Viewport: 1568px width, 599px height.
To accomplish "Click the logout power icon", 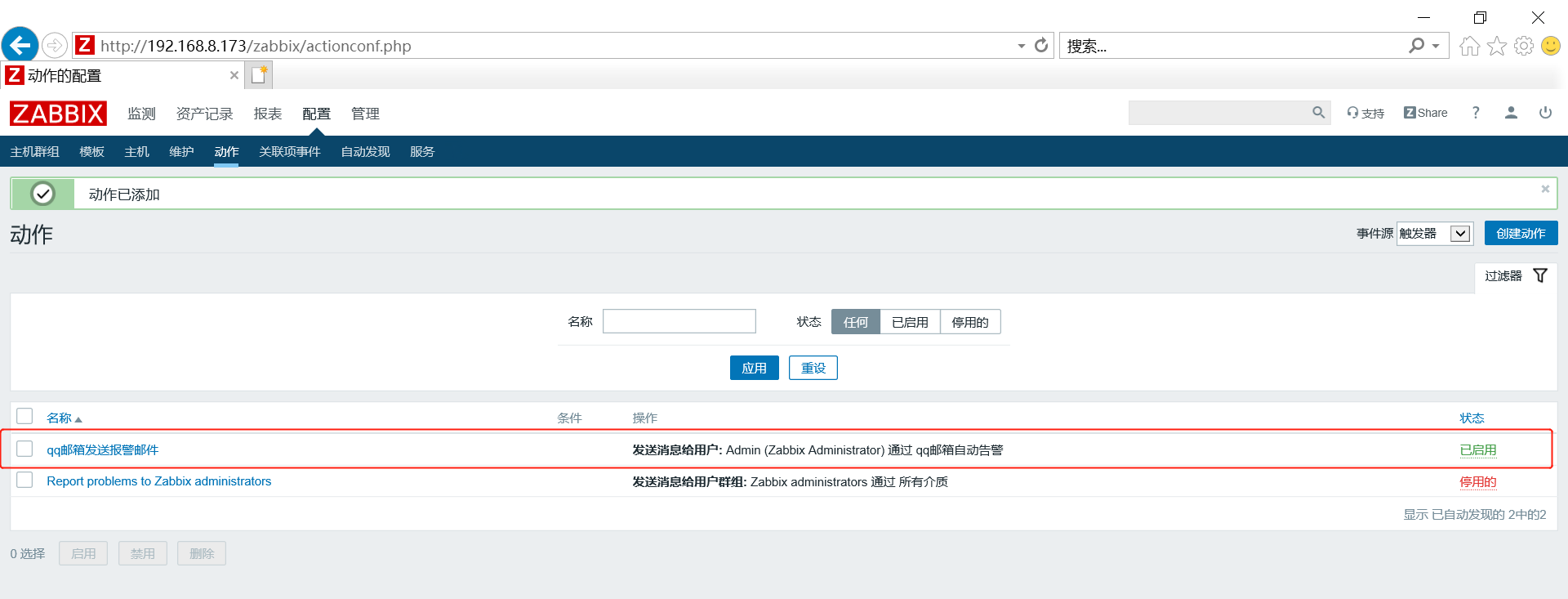I will point(1545,113).
